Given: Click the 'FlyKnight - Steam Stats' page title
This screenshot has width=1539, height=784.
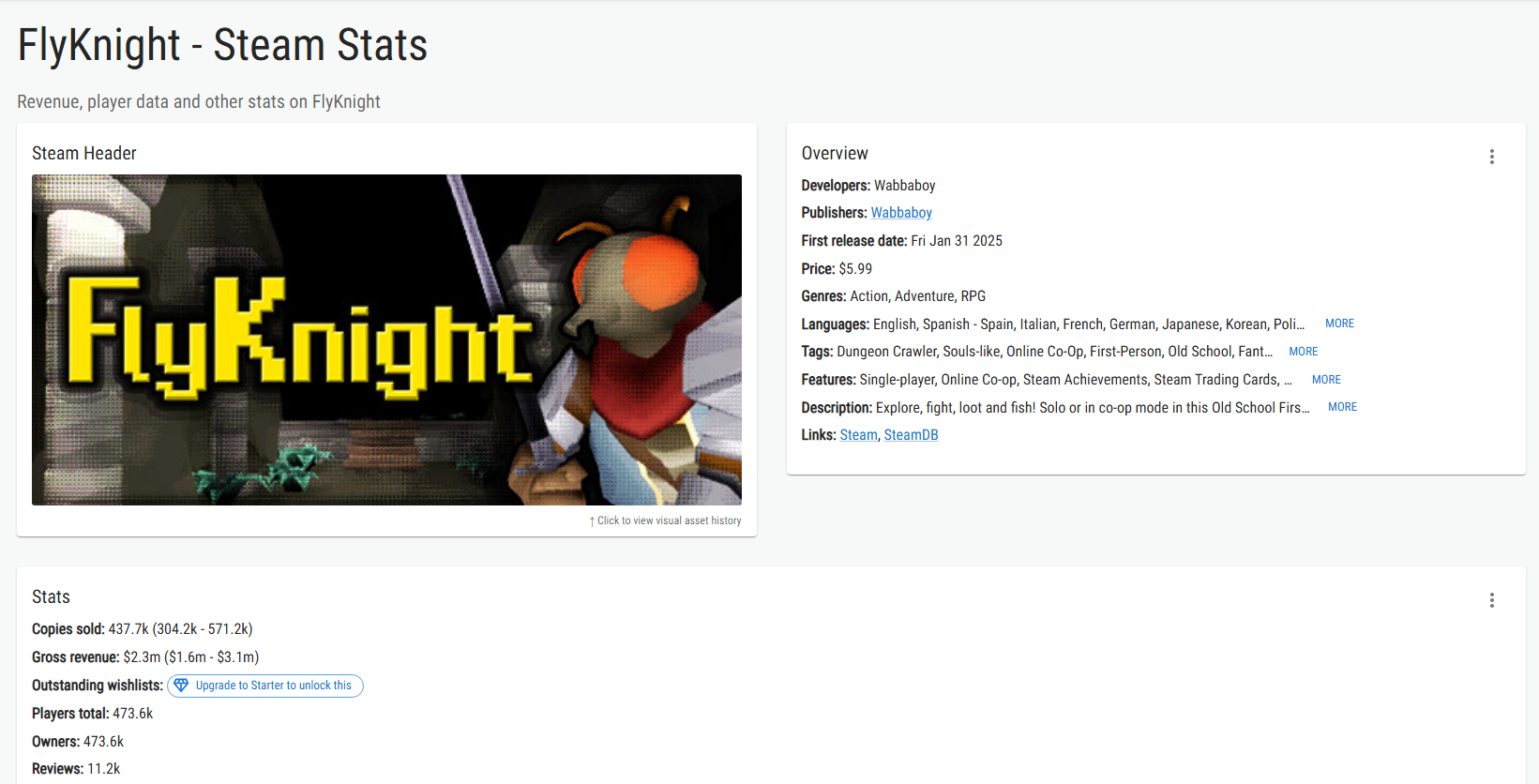Looking at the screenshot, I should coord(222,45).
